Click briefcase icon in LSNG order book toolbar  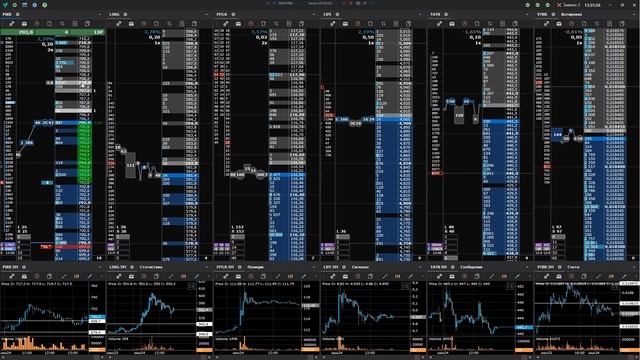[131, 24]
